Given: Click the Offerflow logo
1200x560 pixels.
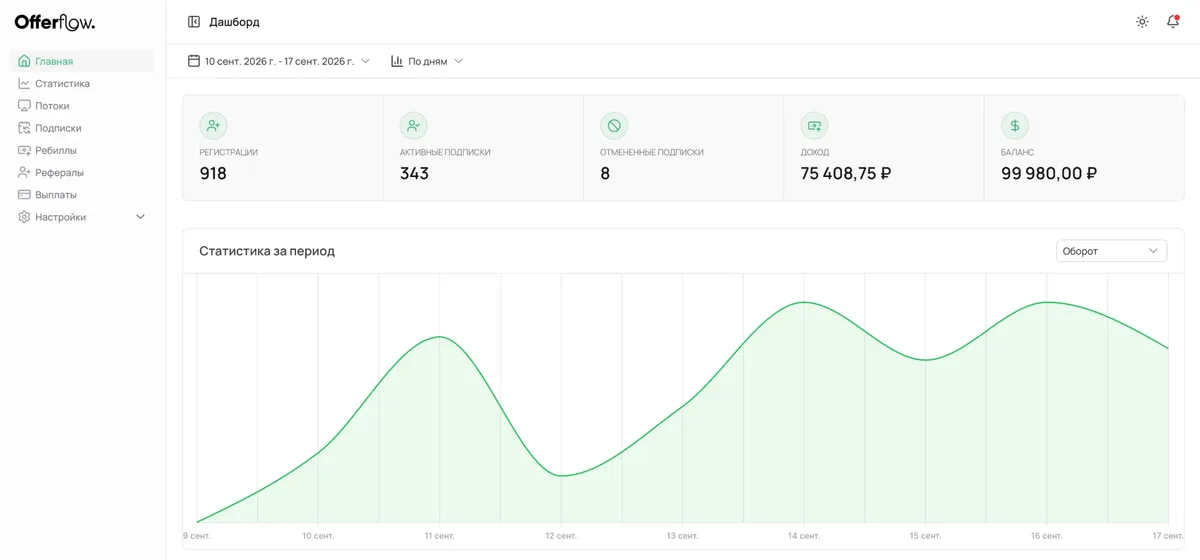Looking at the screenshot, I should pyautogui.click(x=54, y=22).
